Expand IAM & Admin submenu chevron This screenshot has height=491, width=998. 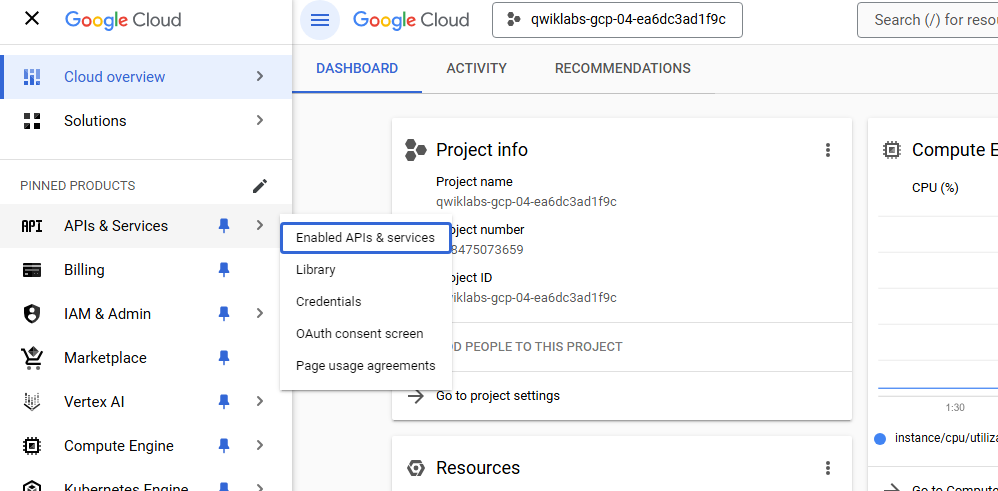[260, 313]
